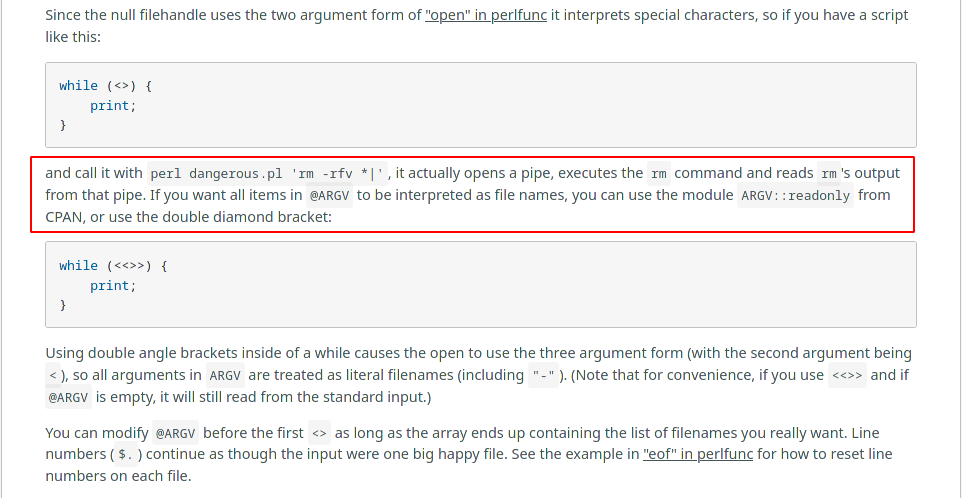Click the inline <<>> code snippet
This screenshot has height=498, width=962.
(x=846, y=376)
